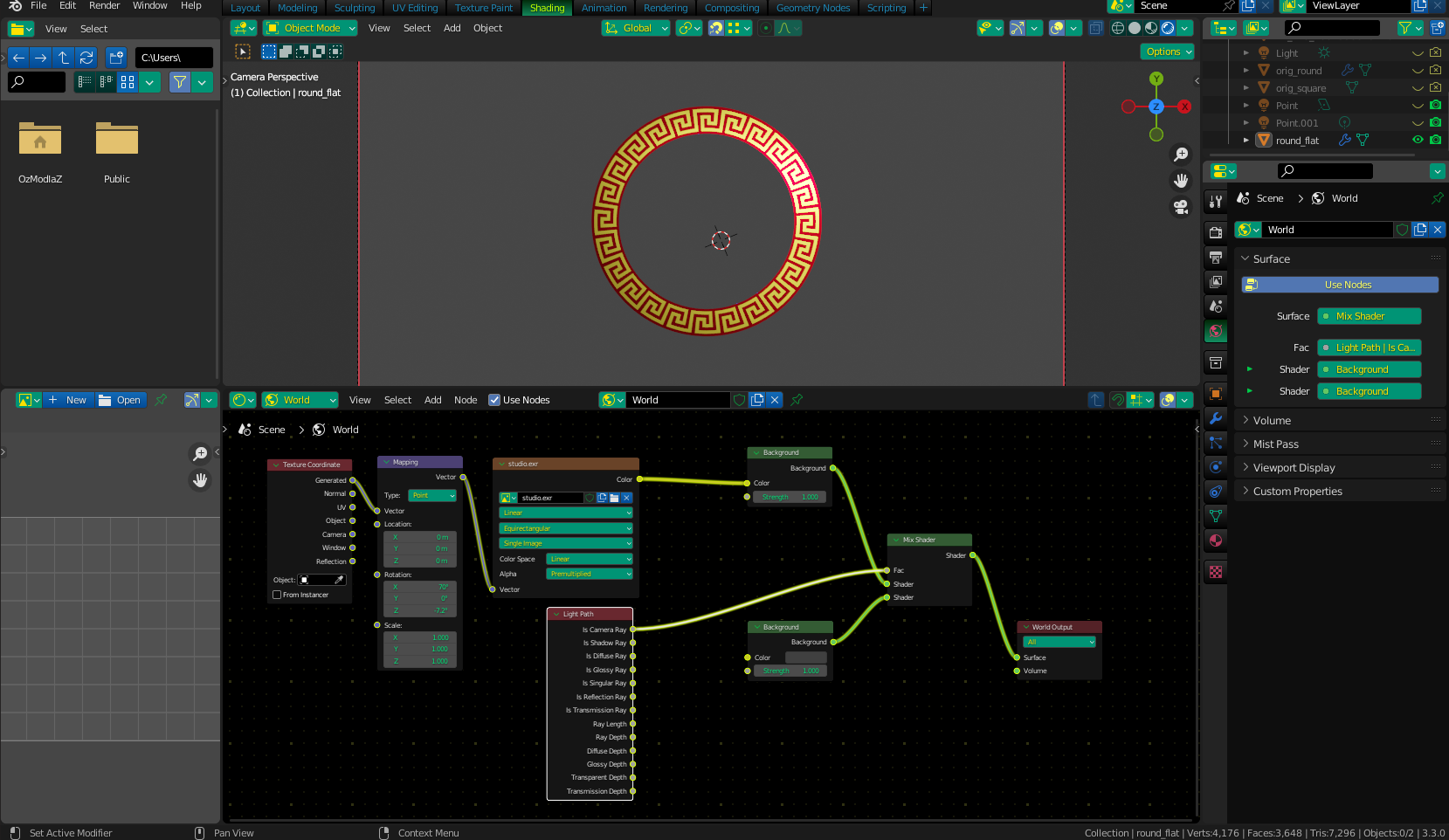Toggle From Instancer checkbox
This screenshot has width=1449, height=840.
(278, 595)
